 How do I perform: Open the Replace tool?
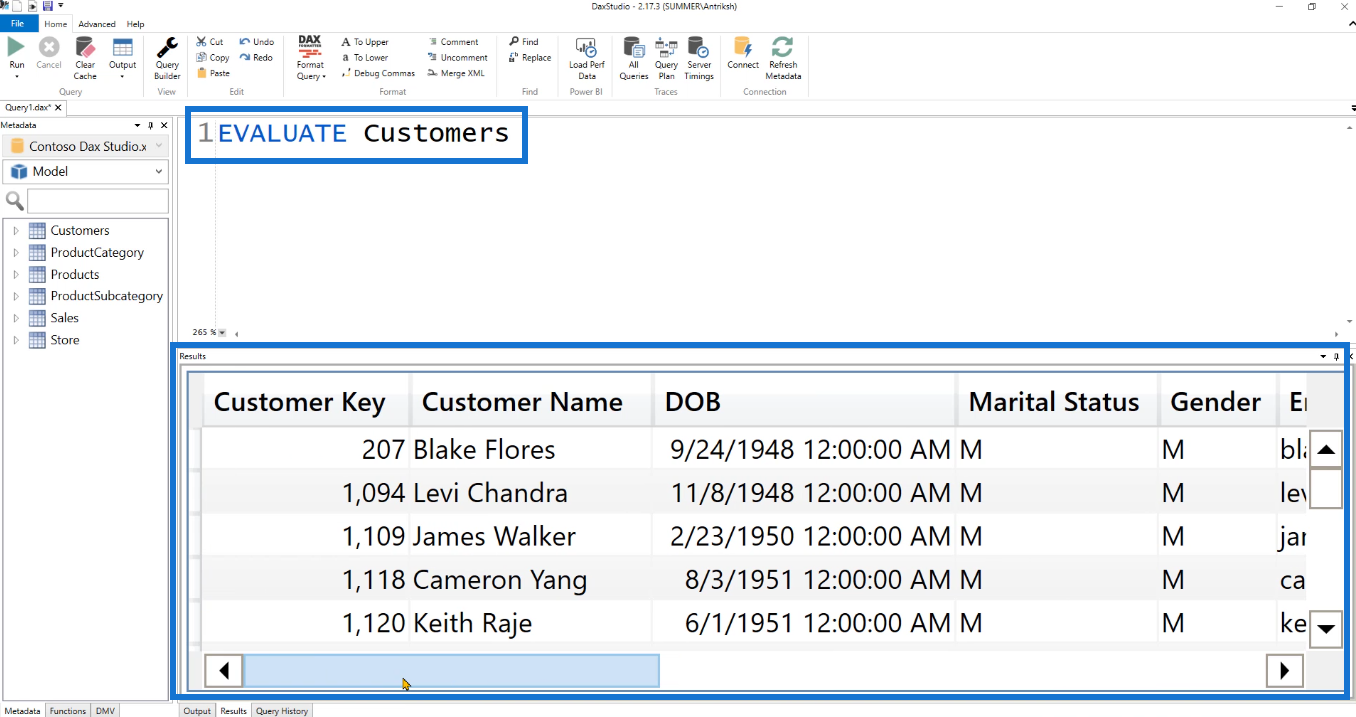530,58
